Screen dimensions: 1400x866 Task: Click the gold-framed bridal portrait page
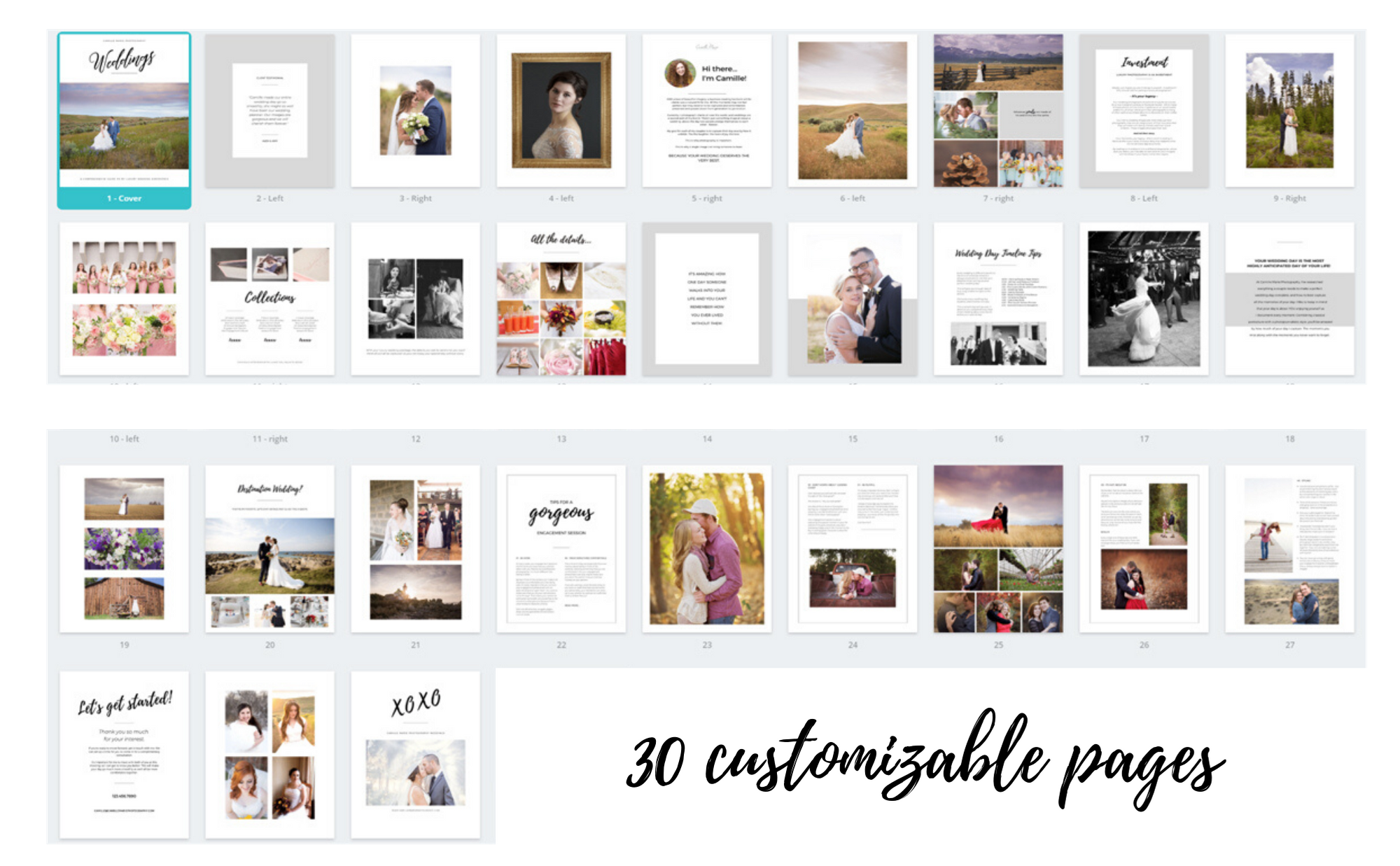pyautogui.click(x=561, y=111)
